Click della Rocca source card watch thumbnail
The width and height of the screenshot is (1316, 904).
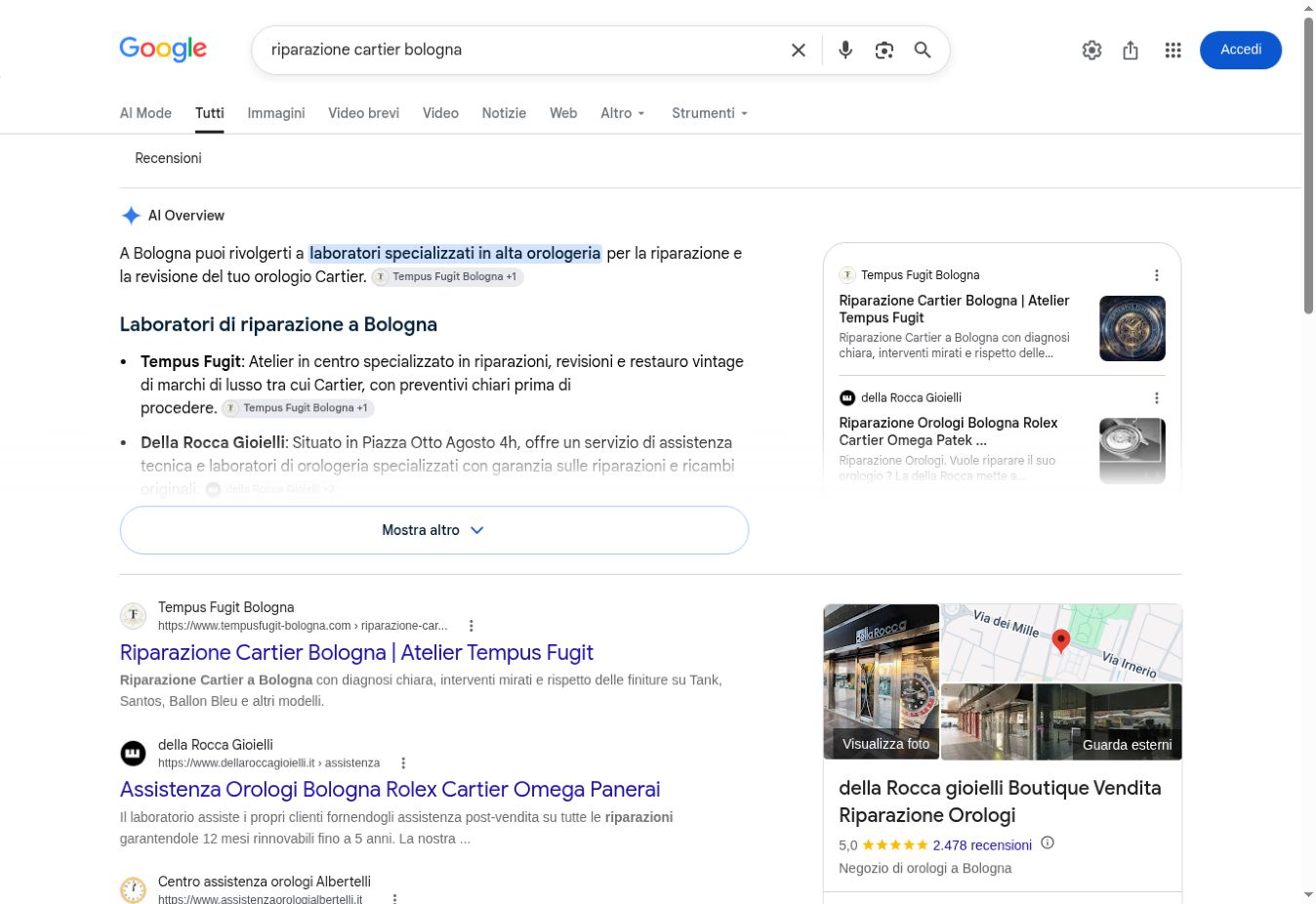[1132, 450]
